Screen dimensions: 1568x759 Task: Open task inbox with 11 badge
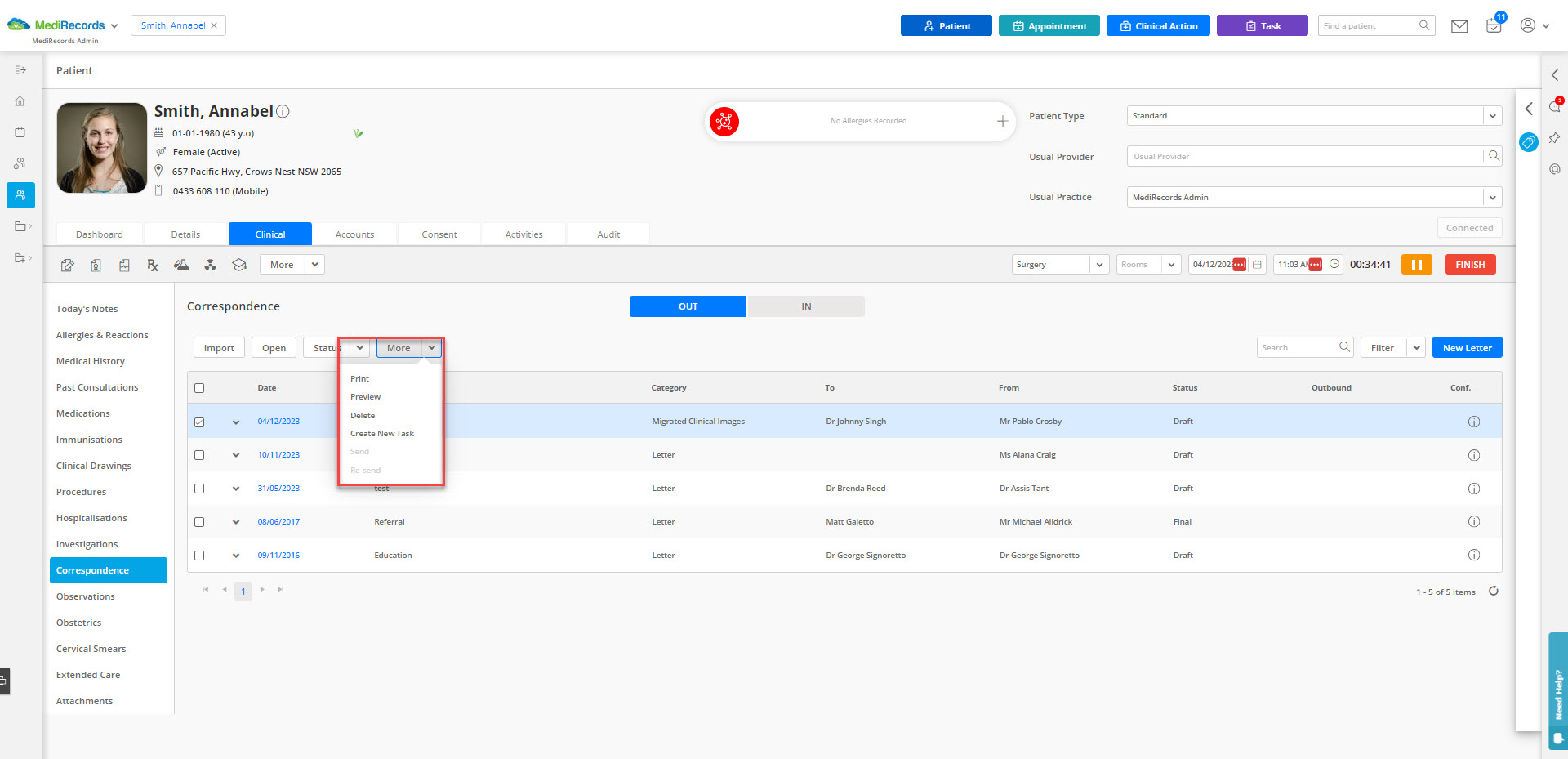[x=1494, y=25]
